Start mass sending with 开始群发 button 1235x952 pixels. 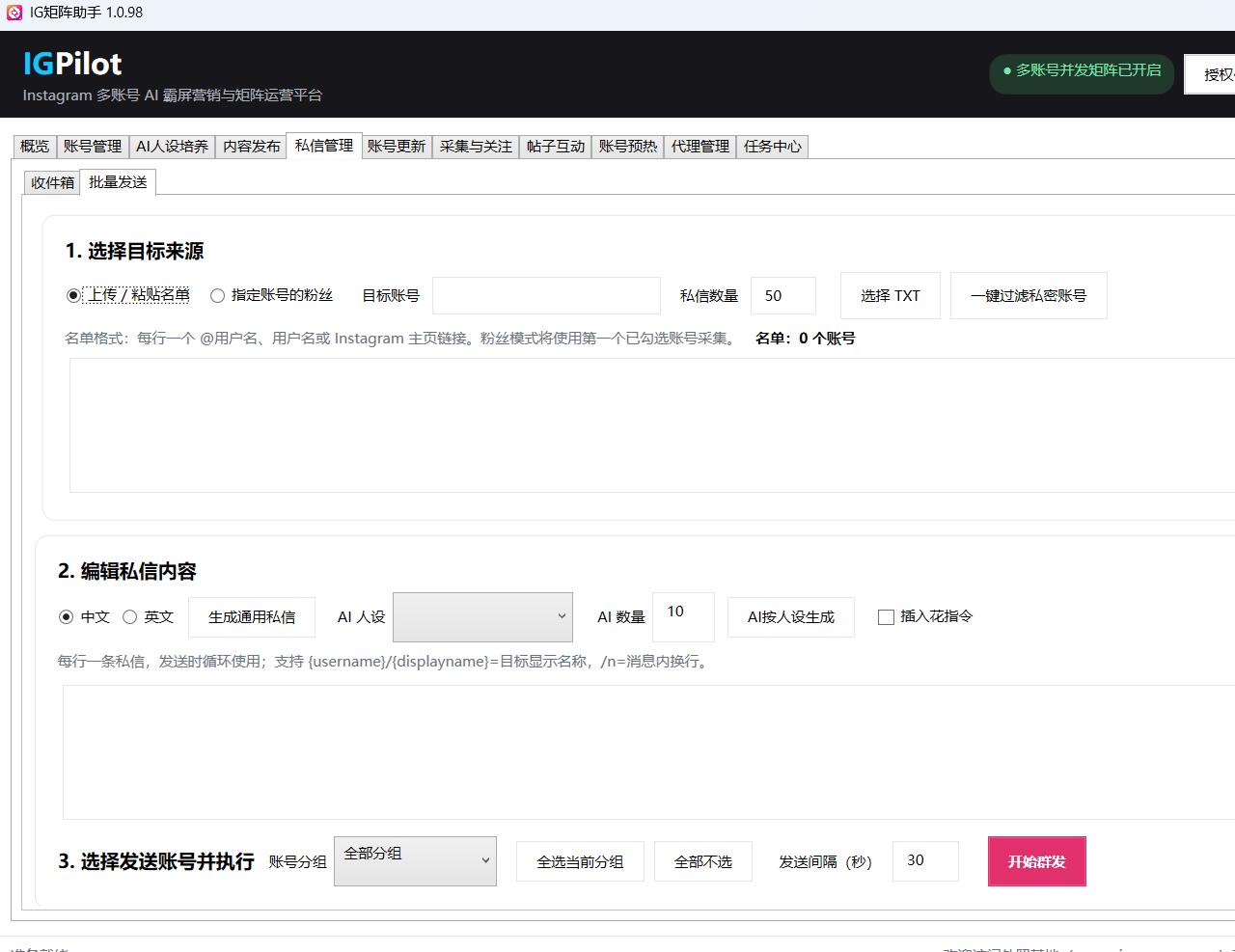[x=1037, y=861]
